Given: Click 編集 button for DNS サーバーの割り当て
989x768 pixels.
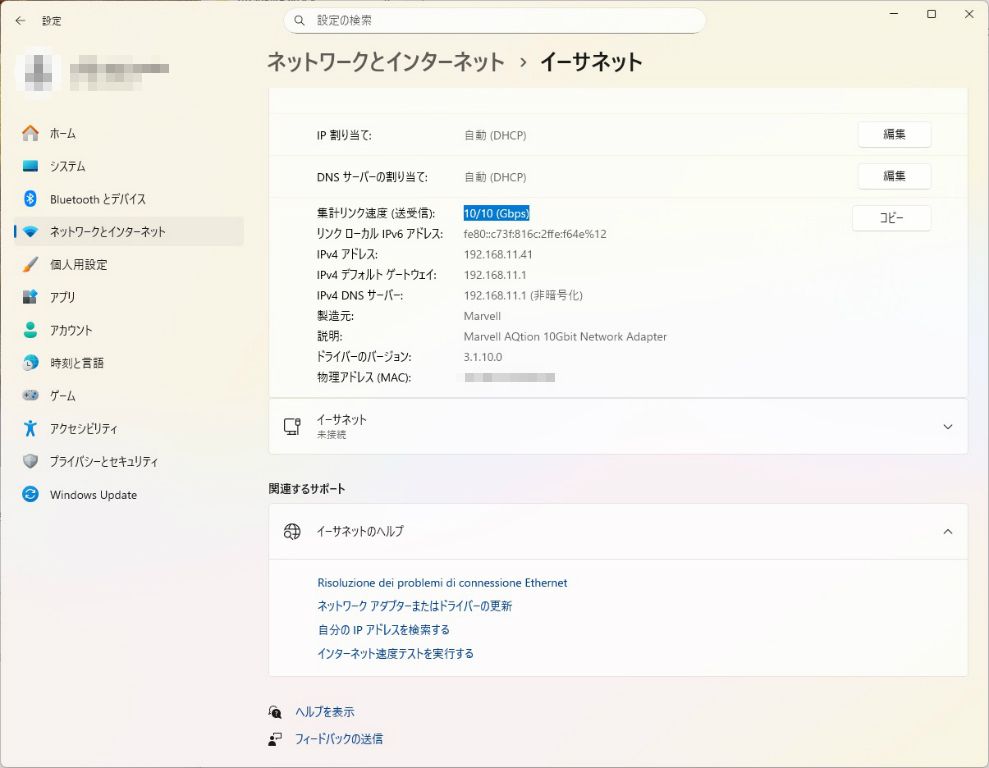Looking at the screenshot, I should [894, 176].
